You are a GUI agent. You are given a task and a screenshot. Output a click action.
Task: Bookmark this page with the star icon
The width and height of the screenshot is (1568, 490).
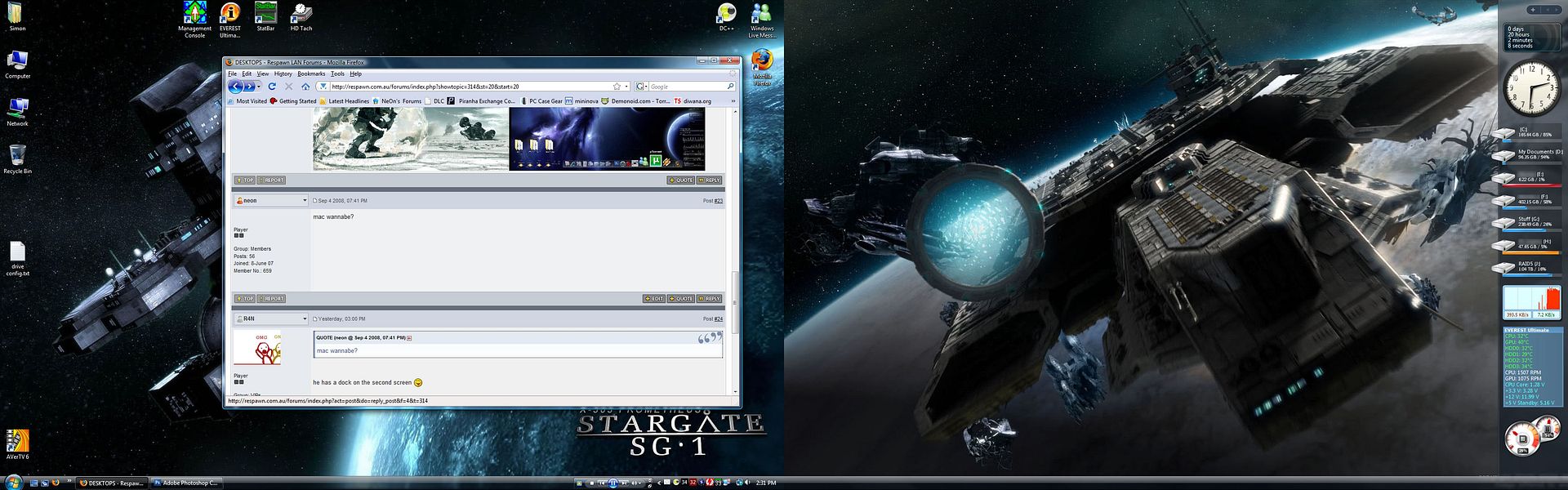pyautogui.click(x=617, y=87)
